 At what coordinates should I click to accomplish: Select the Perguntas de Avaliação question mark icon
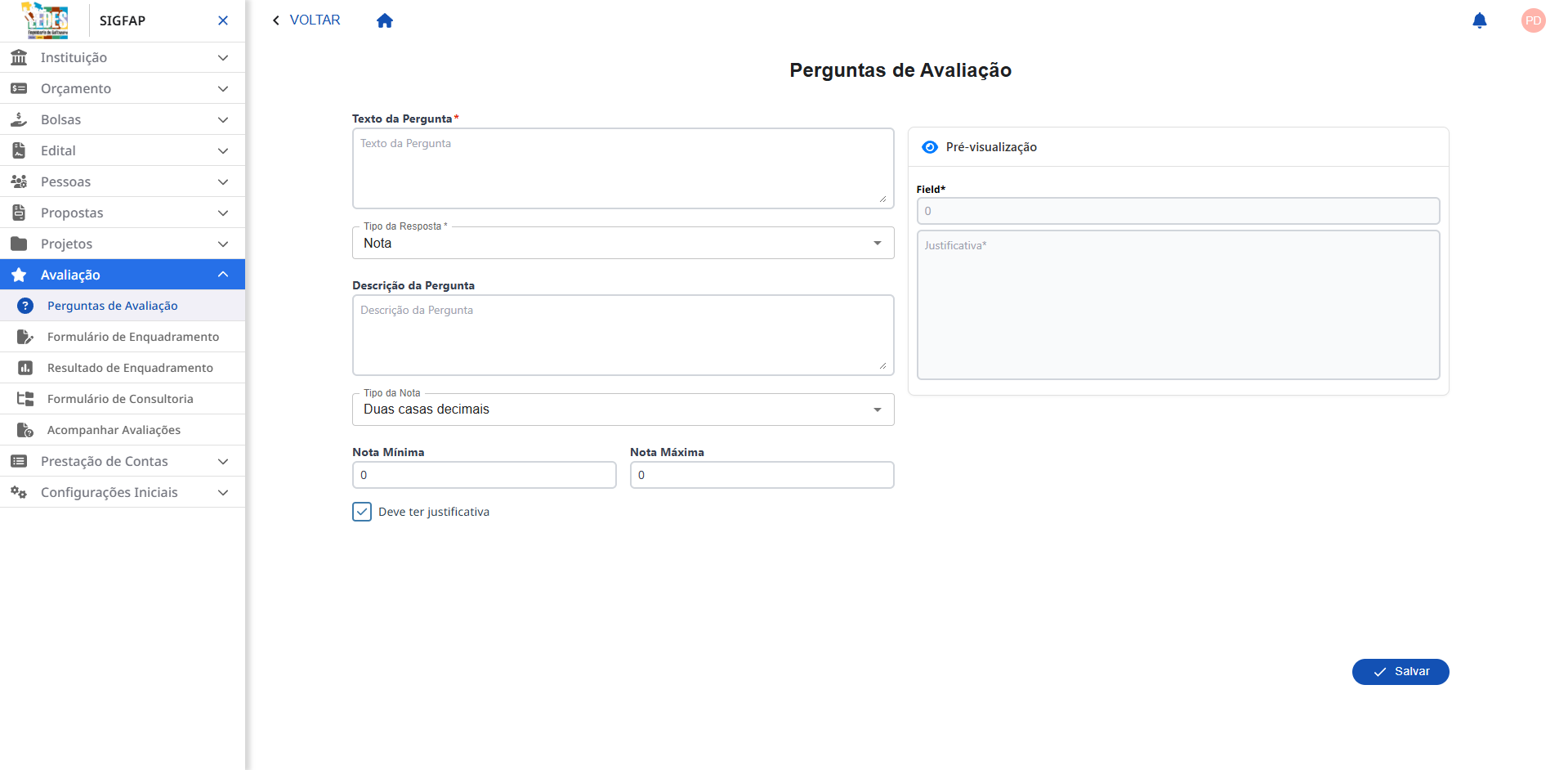25,306
